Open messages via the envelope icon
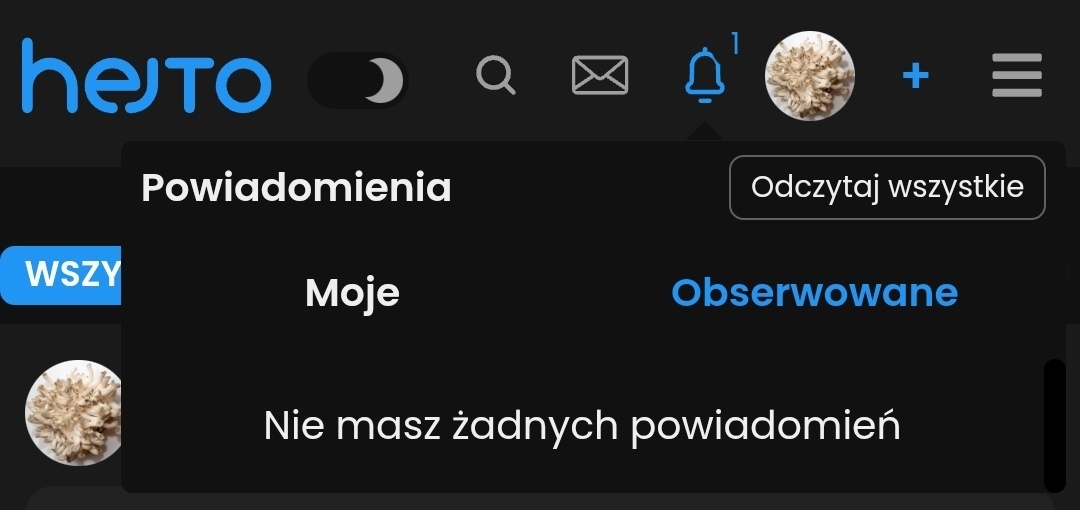This screenshot has width=1080, height=510. coord(600,75)
